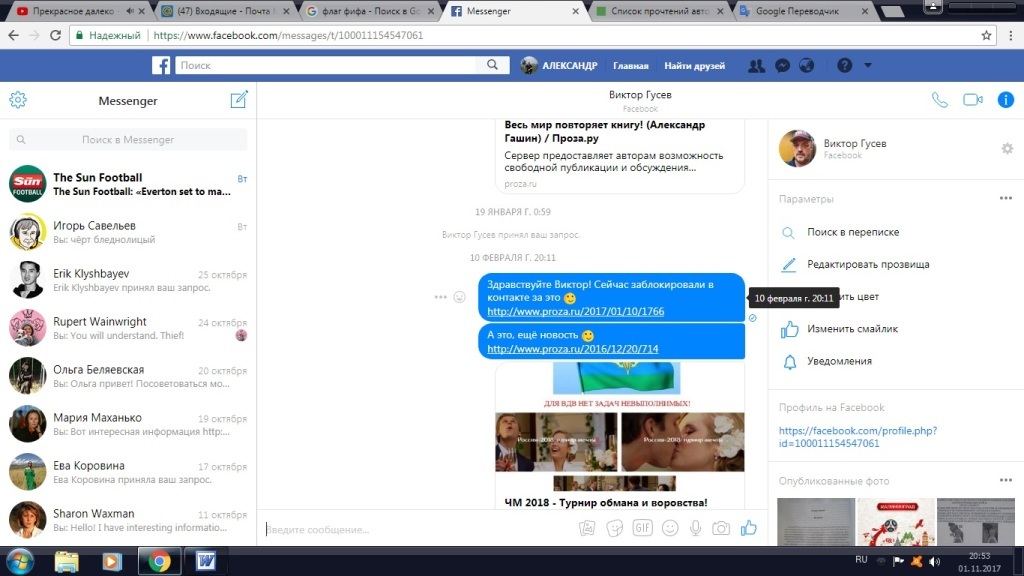Viewport: 1024px width, 576px height.
Task: Expand Параметры section options dots
Action: coord(1006,198)
